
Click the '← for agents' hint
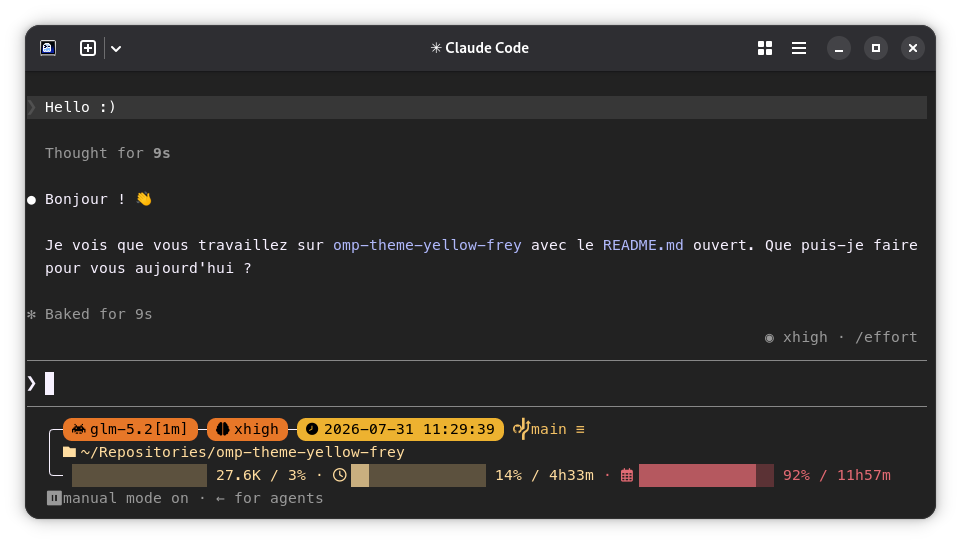[270, 498]
